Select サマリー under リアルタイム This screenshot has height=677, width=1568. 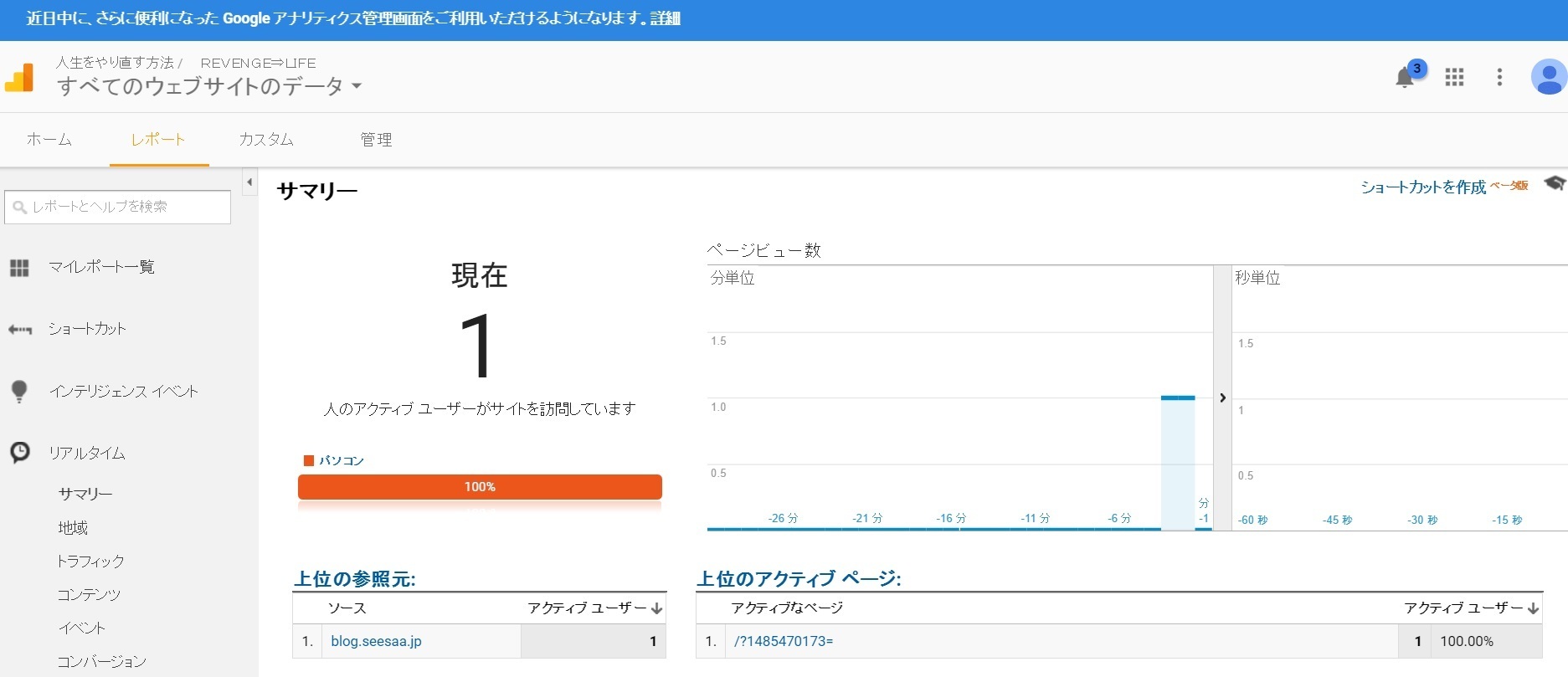tap(85, 494)
